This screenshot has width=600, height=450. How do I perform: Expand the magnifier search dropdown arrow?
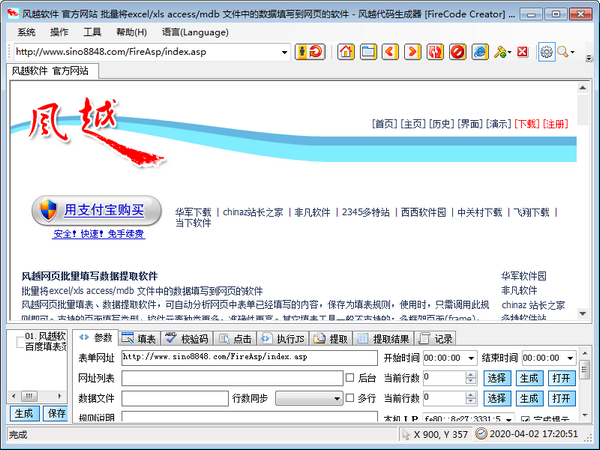pos(572,52)
